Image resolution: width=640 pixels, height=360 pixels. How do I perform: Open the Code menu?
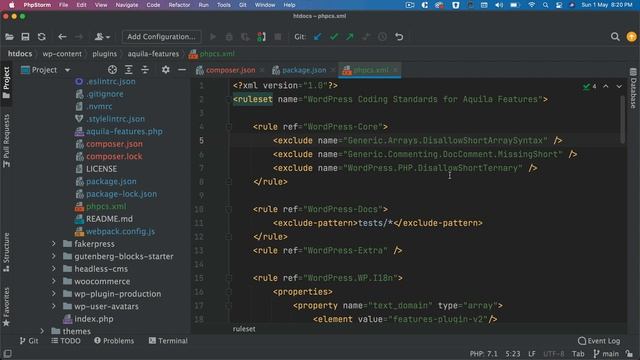(x=153, y=5)
